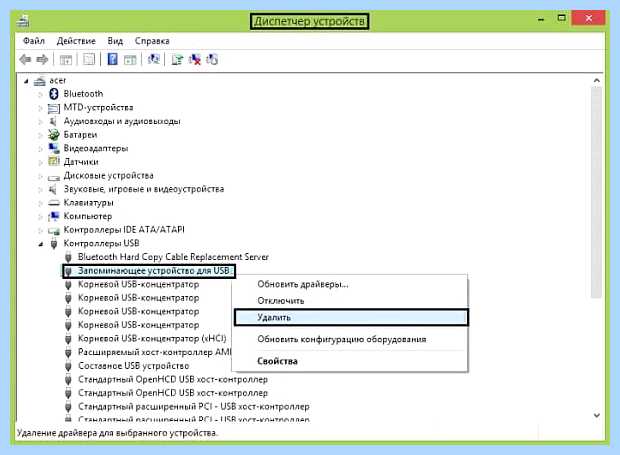
Task: Open the Действие menu
Action: click(76, 41)
